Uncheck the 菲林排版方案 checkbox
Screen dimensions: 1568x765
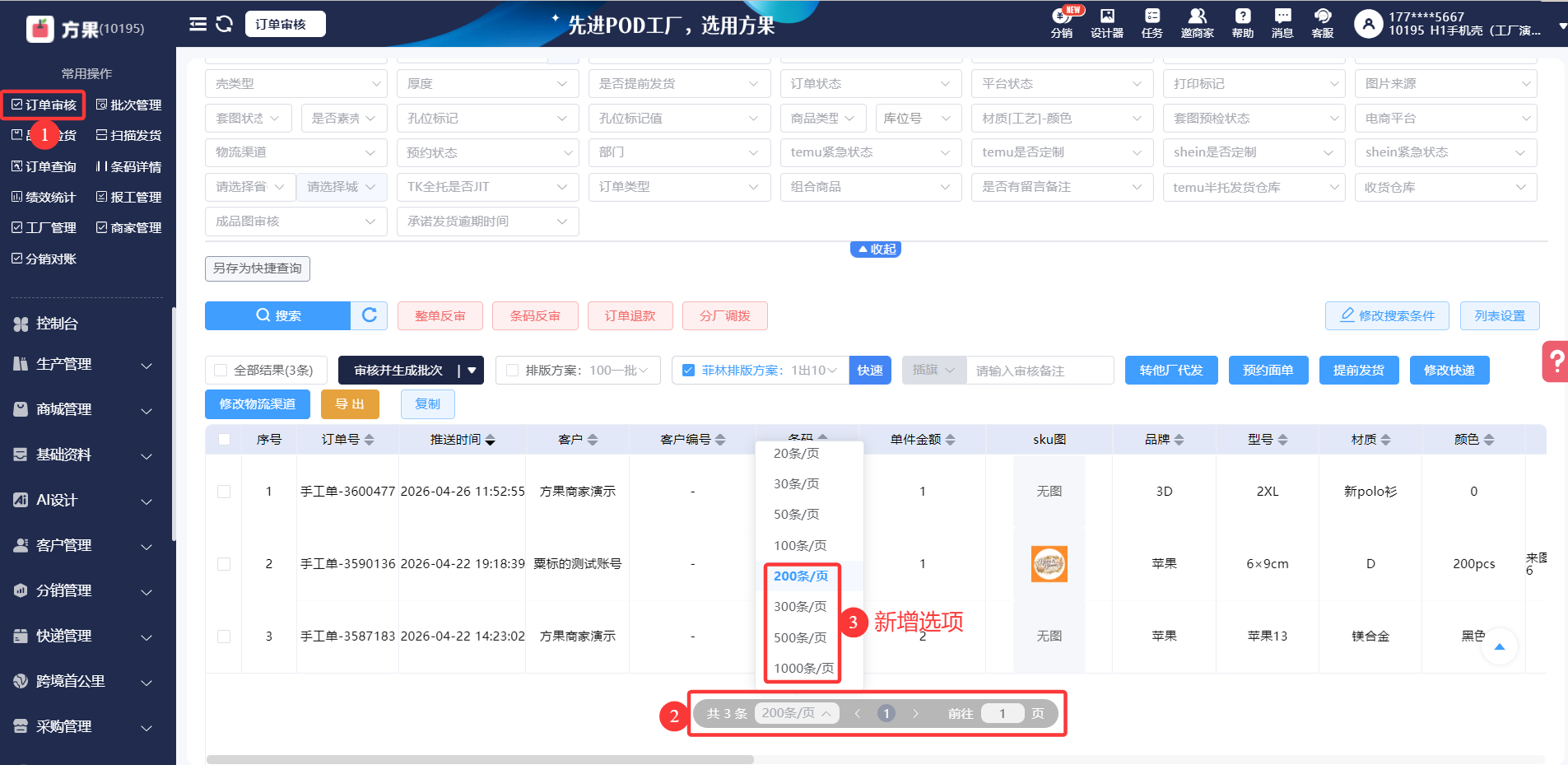[688, 371]
